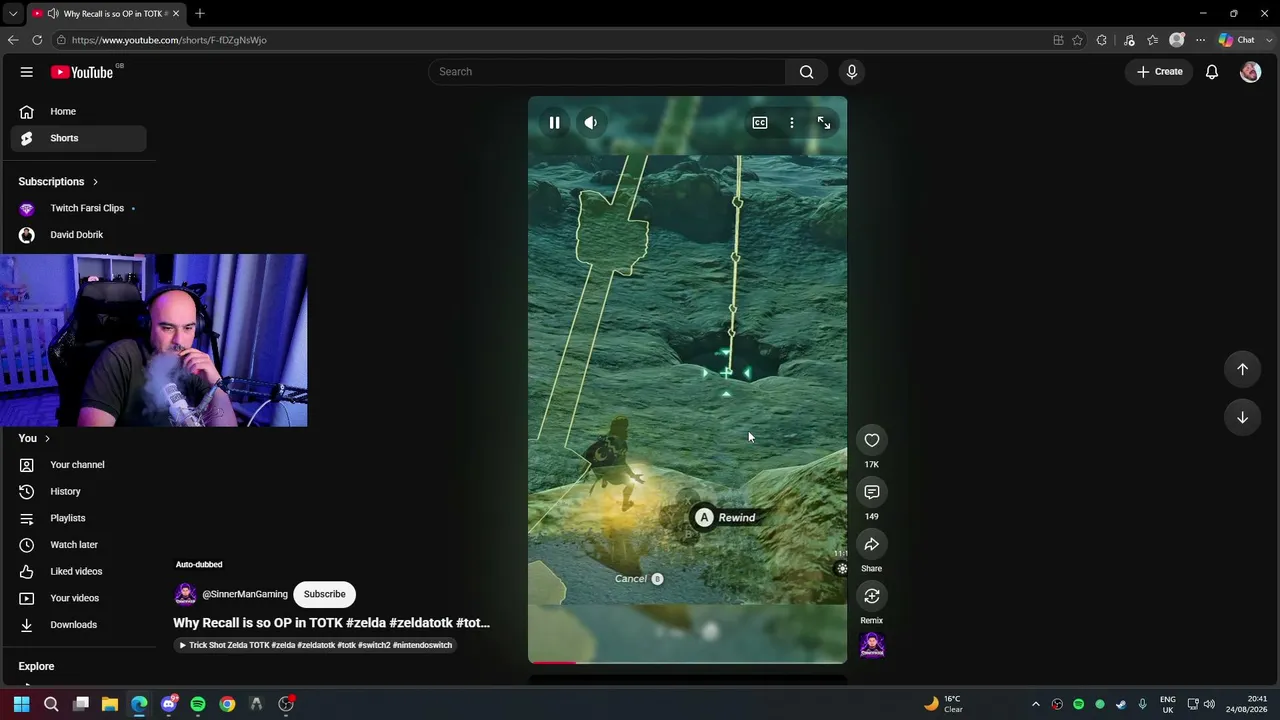Expand the You section

pyautogui.click(x=34, y=439)
